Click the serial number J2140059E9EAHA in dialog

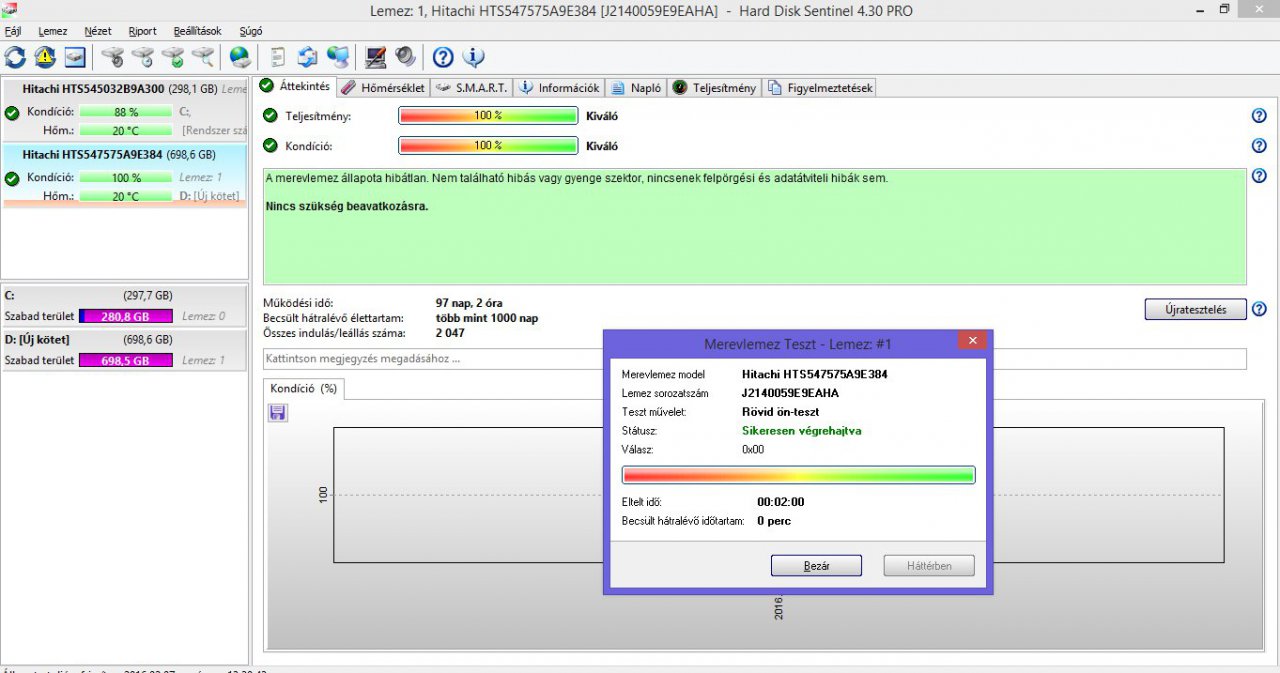(x=790, y=393)
